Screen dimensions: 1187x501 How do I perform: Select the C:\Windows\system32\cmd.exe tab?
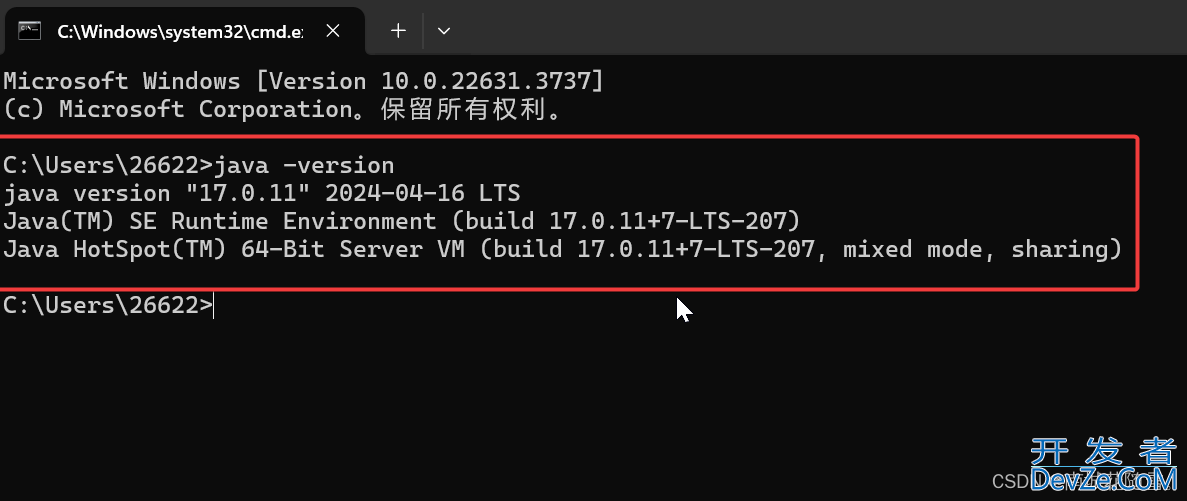coord(183,31)
